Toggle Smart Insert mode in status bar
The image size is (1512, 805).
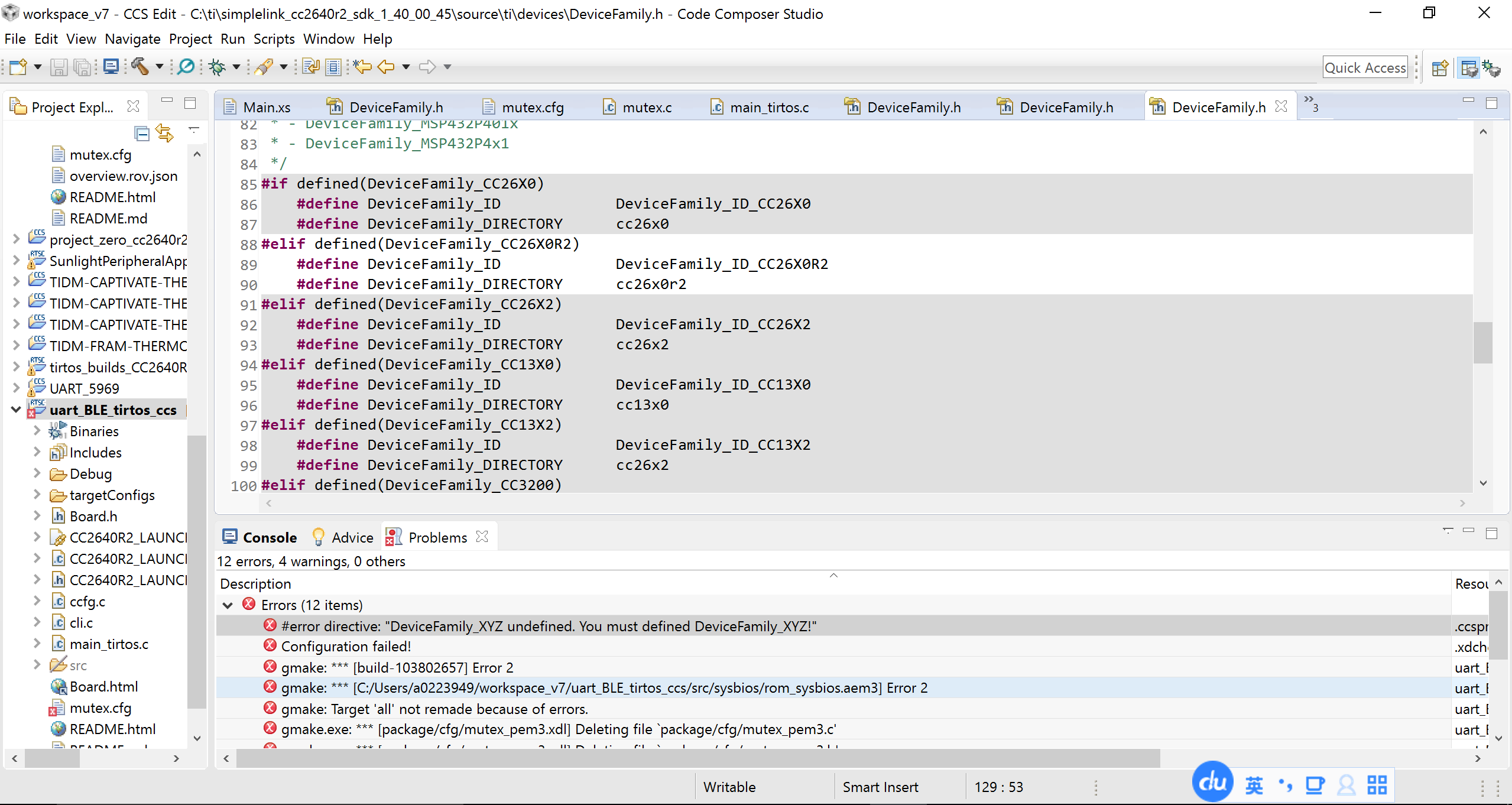click(x=880, y=787)
